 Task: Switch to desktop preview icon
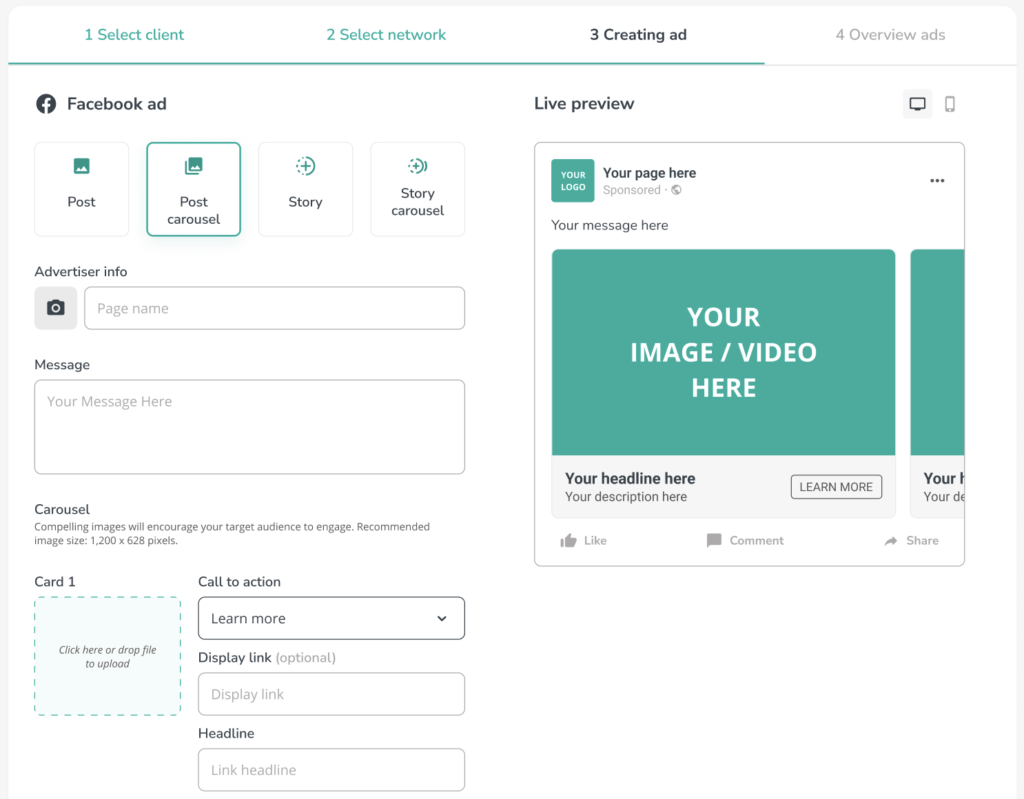pyautogui.click(x=917, y=104)
